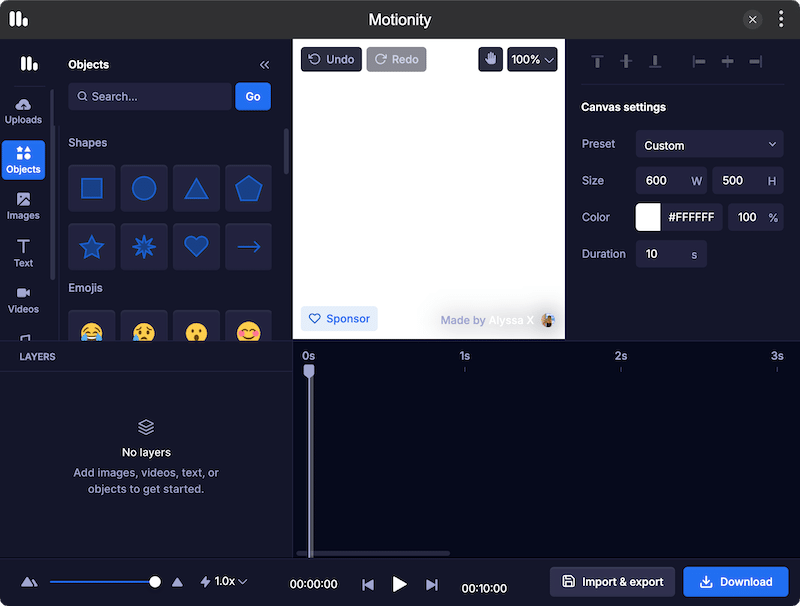Edit the canvas width field 600
The image size is (800, 606).
click(x=671, y=181)
